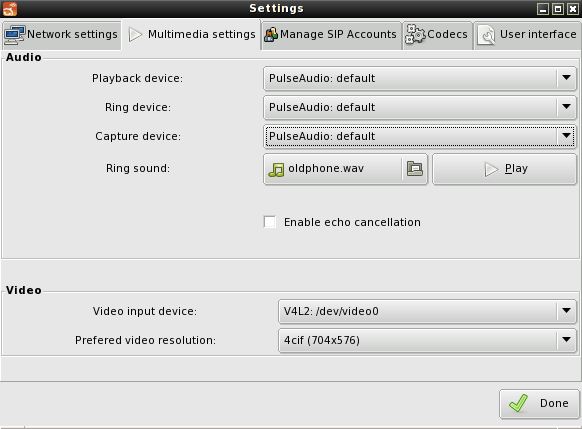This screenshot has width=582, height=429.
Task: Open the Network settings tab
Action: click(61, 35)
